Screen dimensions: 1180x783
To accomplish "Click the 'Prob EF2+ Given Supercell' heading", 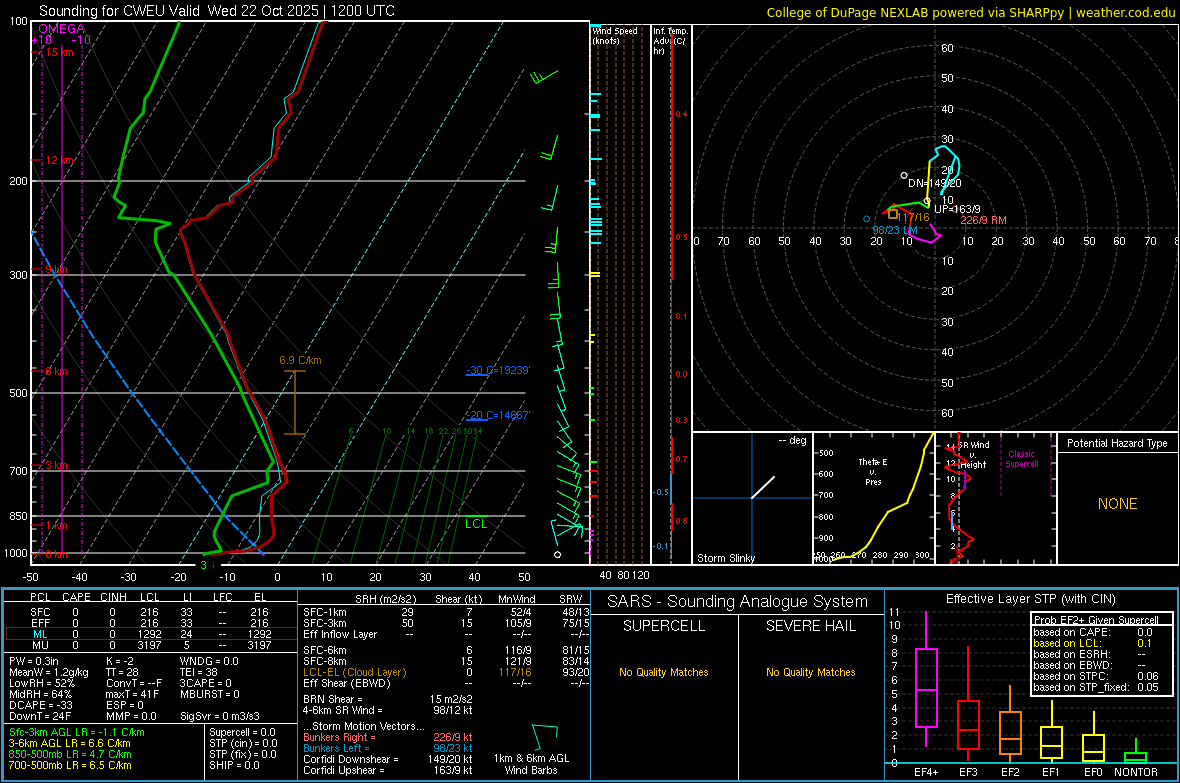I will click(x=1096, y=620).
